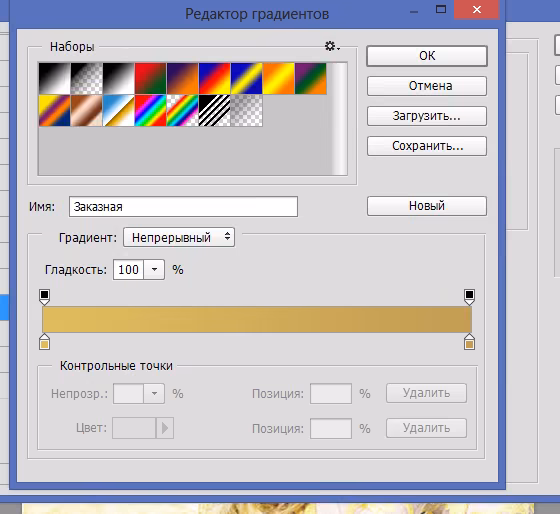
Task: Select the right color stop
Action: tap(469, 342)
